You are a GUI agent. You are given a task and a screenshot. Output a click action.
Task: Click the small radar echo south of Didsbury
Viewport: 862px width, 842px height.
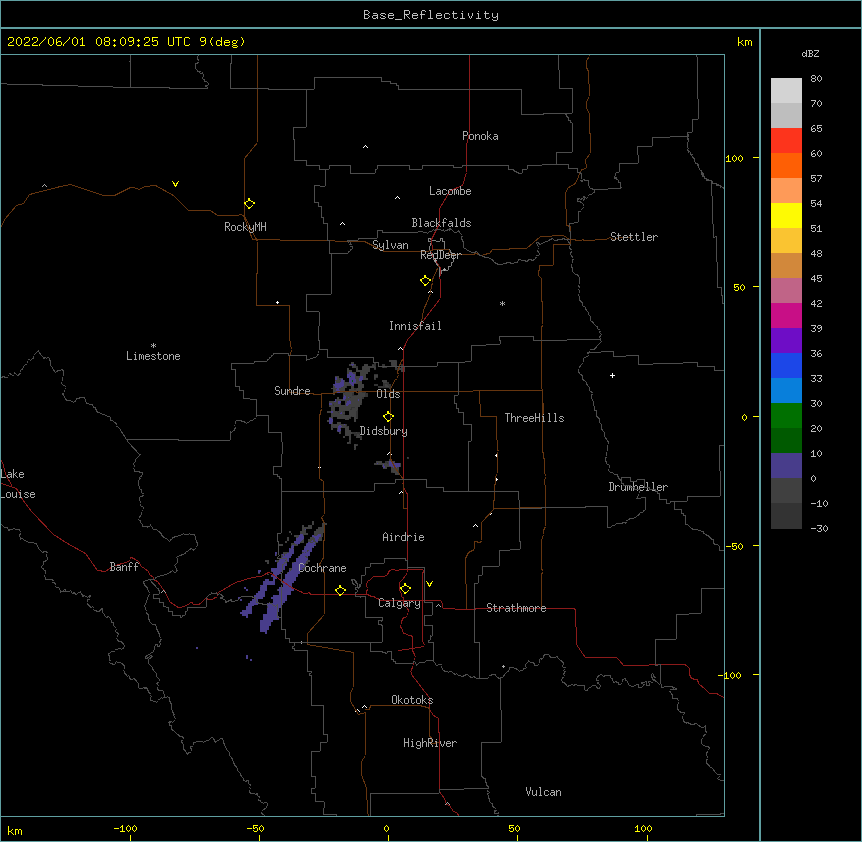[389, 467]
